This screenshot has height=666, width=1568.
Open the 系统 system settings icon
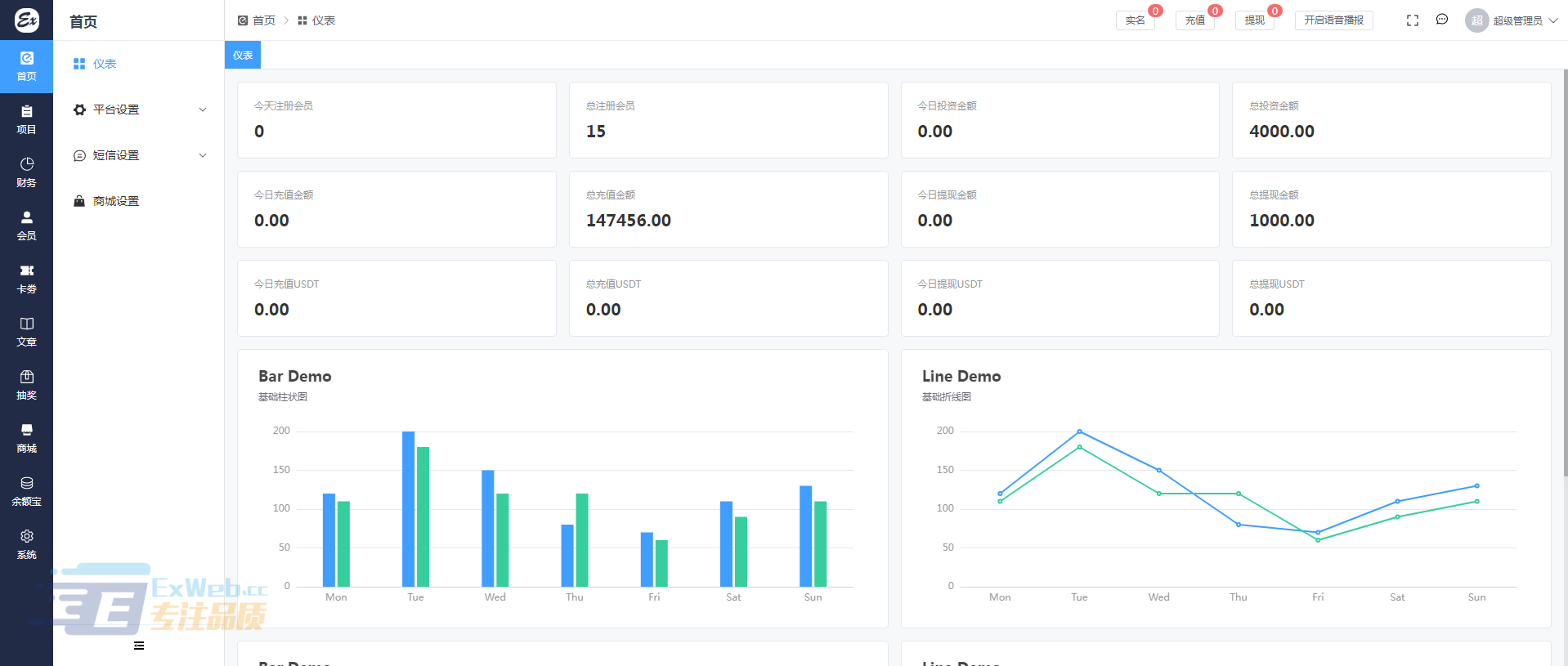pos(26,544)
